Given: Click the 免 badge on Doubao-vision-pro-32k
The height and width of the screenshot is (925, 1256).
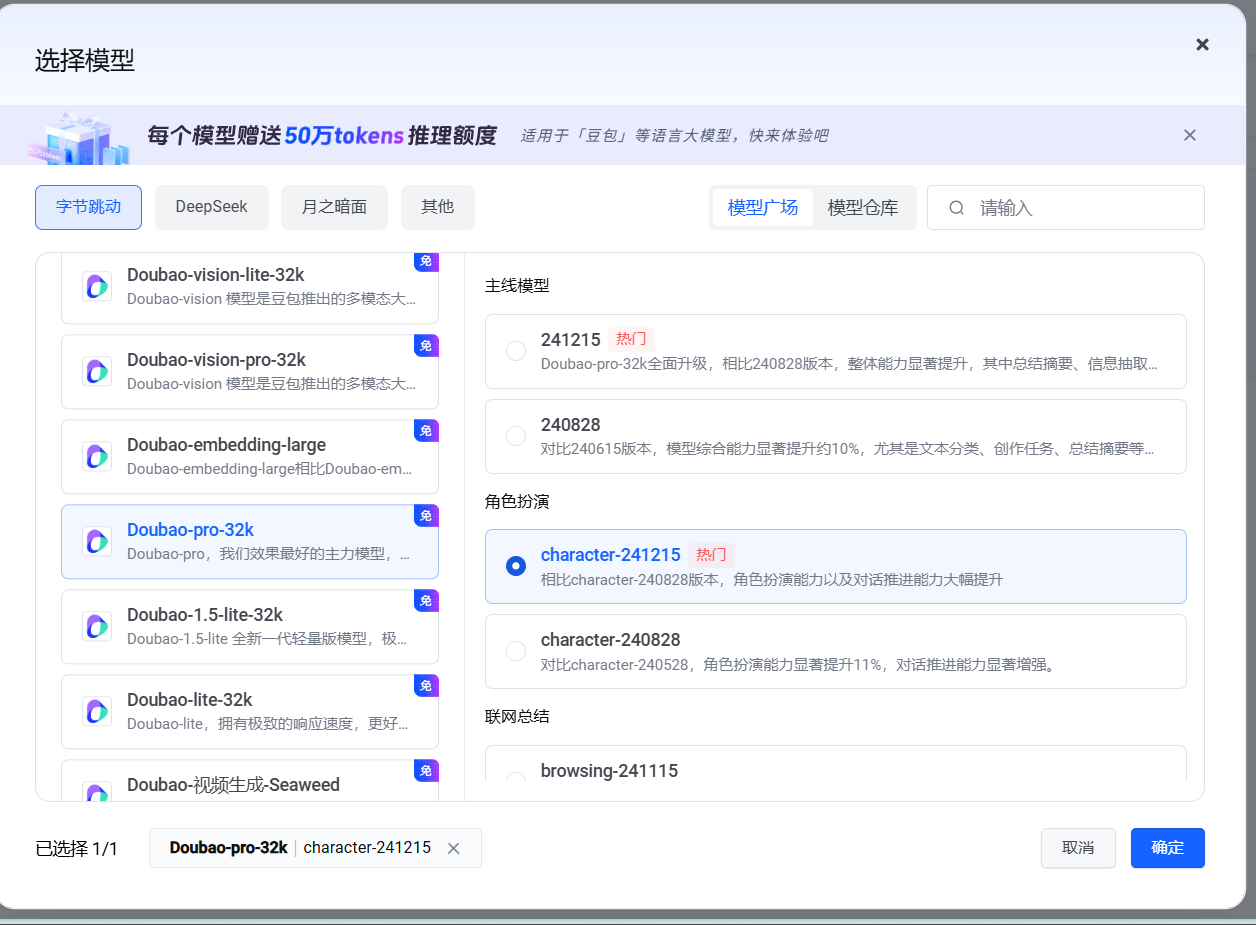Looking at the screenshot, I should [427, 346].
